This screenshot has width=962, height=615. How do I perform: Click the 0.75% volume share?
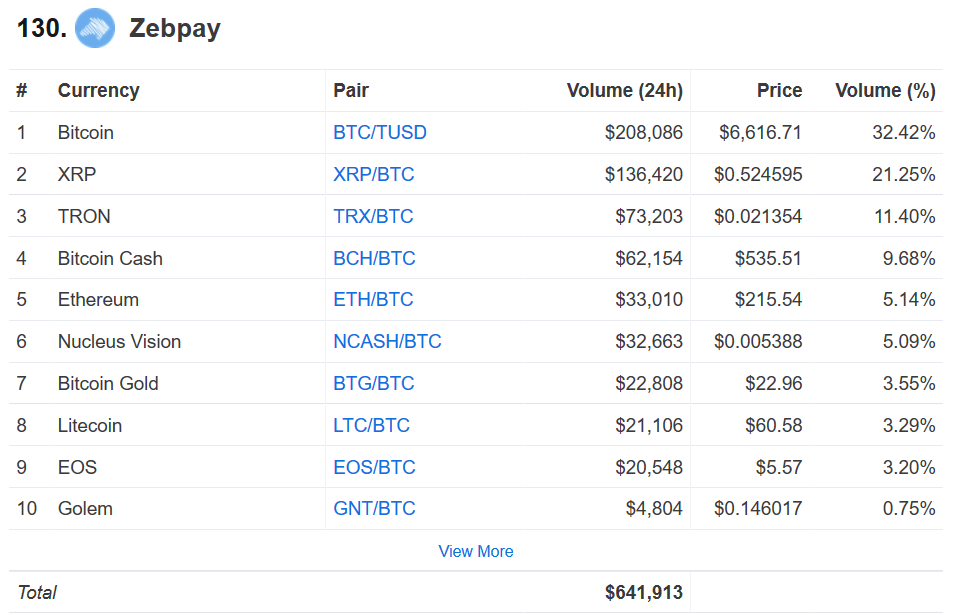point(909,508)
